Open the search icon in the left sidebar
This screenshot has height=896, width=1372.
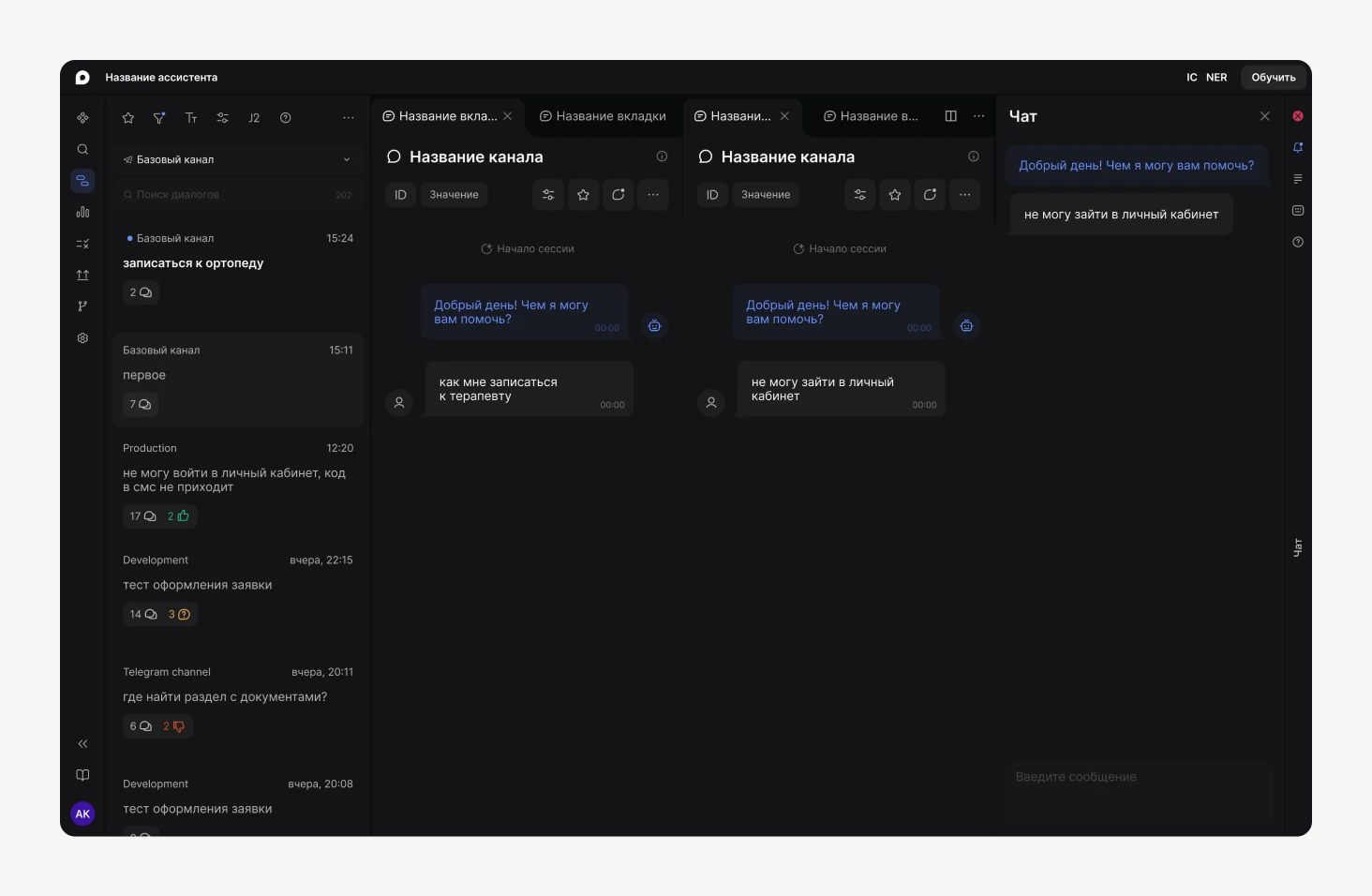(82, 149)
